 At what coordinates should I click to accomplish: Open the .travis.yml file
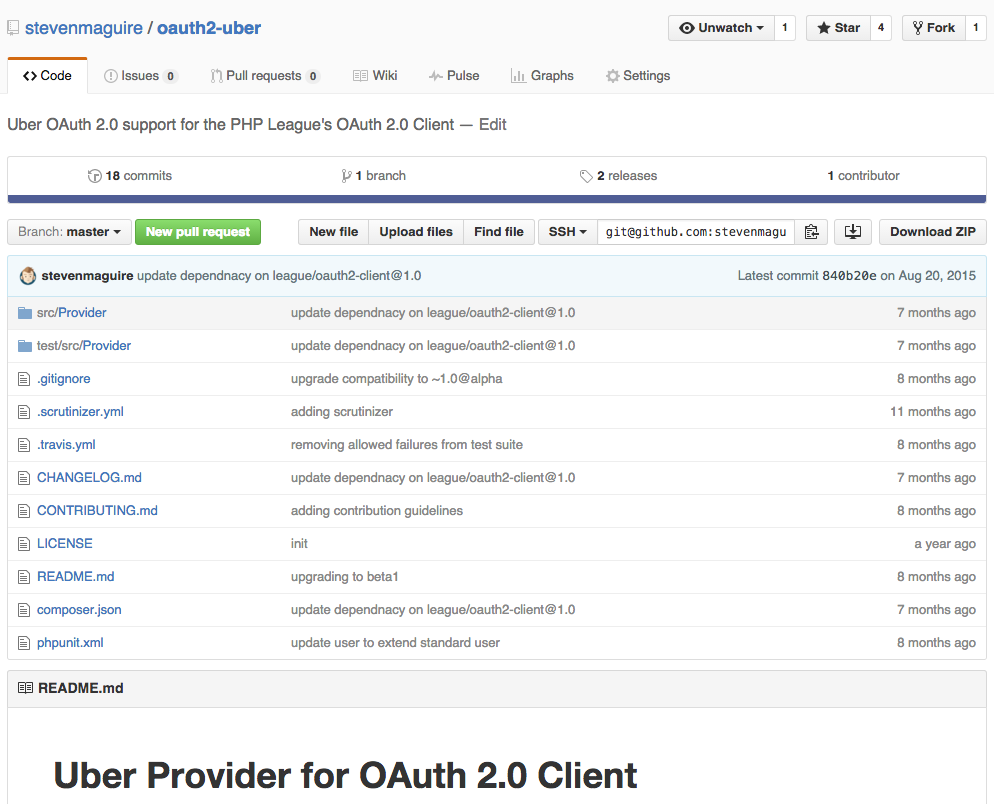[66, 444]
